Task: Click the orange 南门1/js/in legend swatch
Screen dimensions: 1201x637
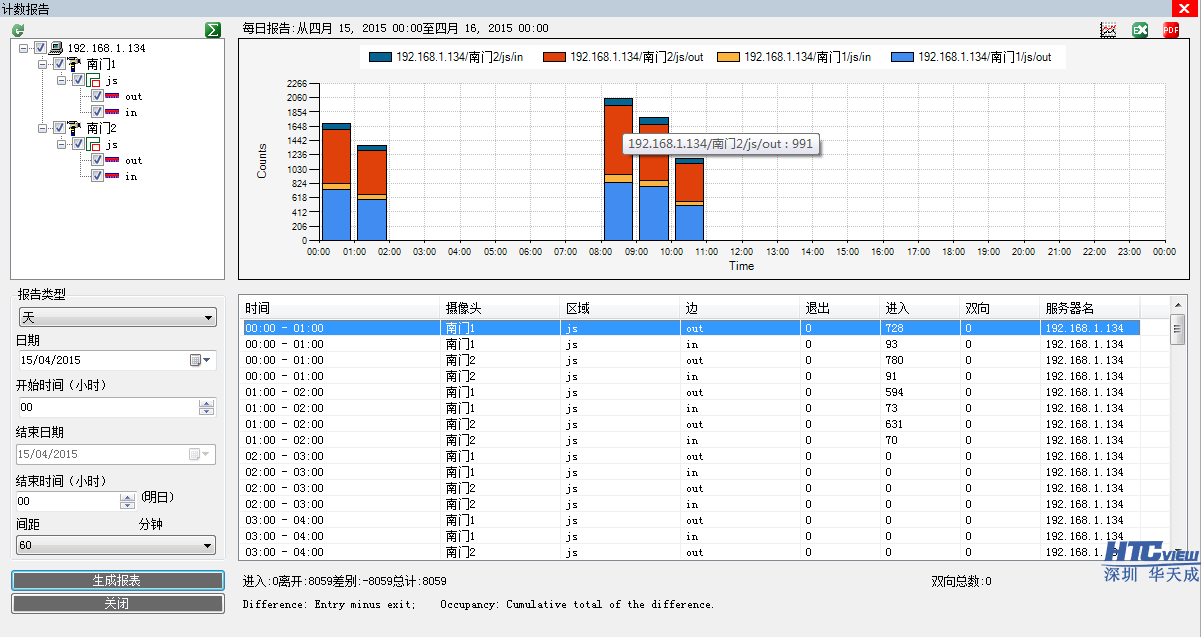Action: [x=729, y=57]
